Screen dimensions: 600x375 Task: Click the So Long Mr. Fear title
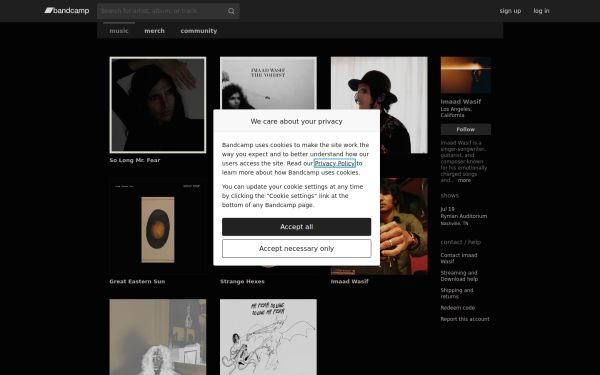pos(135,160)
